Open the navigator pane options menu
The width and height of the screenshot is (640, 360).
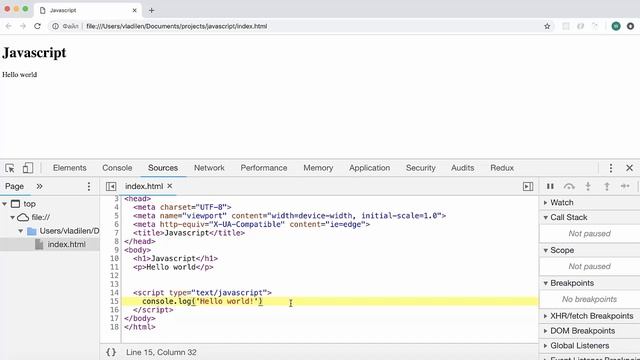coord(89,187)
